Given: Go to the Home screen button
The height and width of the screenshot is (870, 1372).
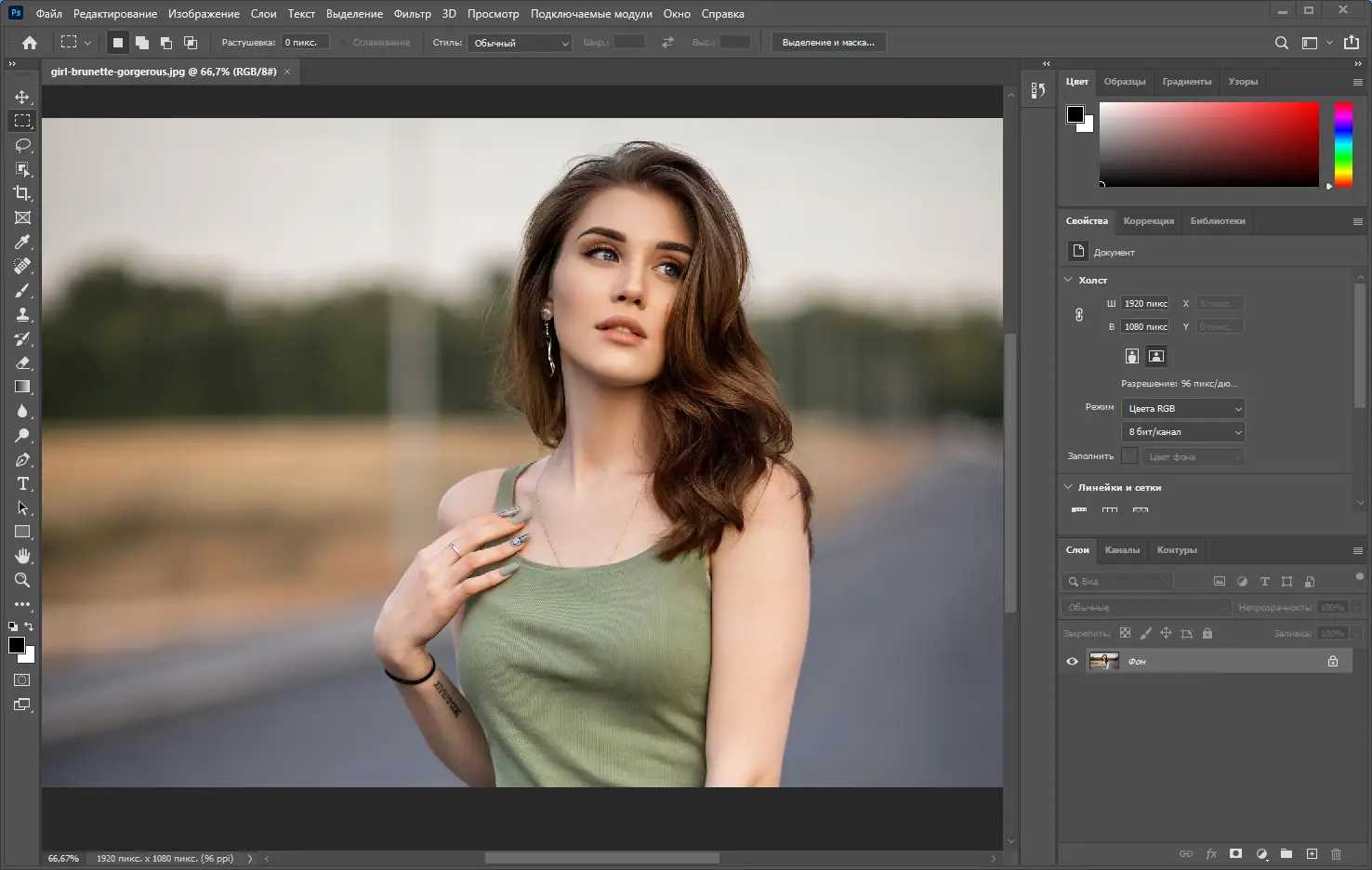Looking at the screenshot, I should coord(30,43).
